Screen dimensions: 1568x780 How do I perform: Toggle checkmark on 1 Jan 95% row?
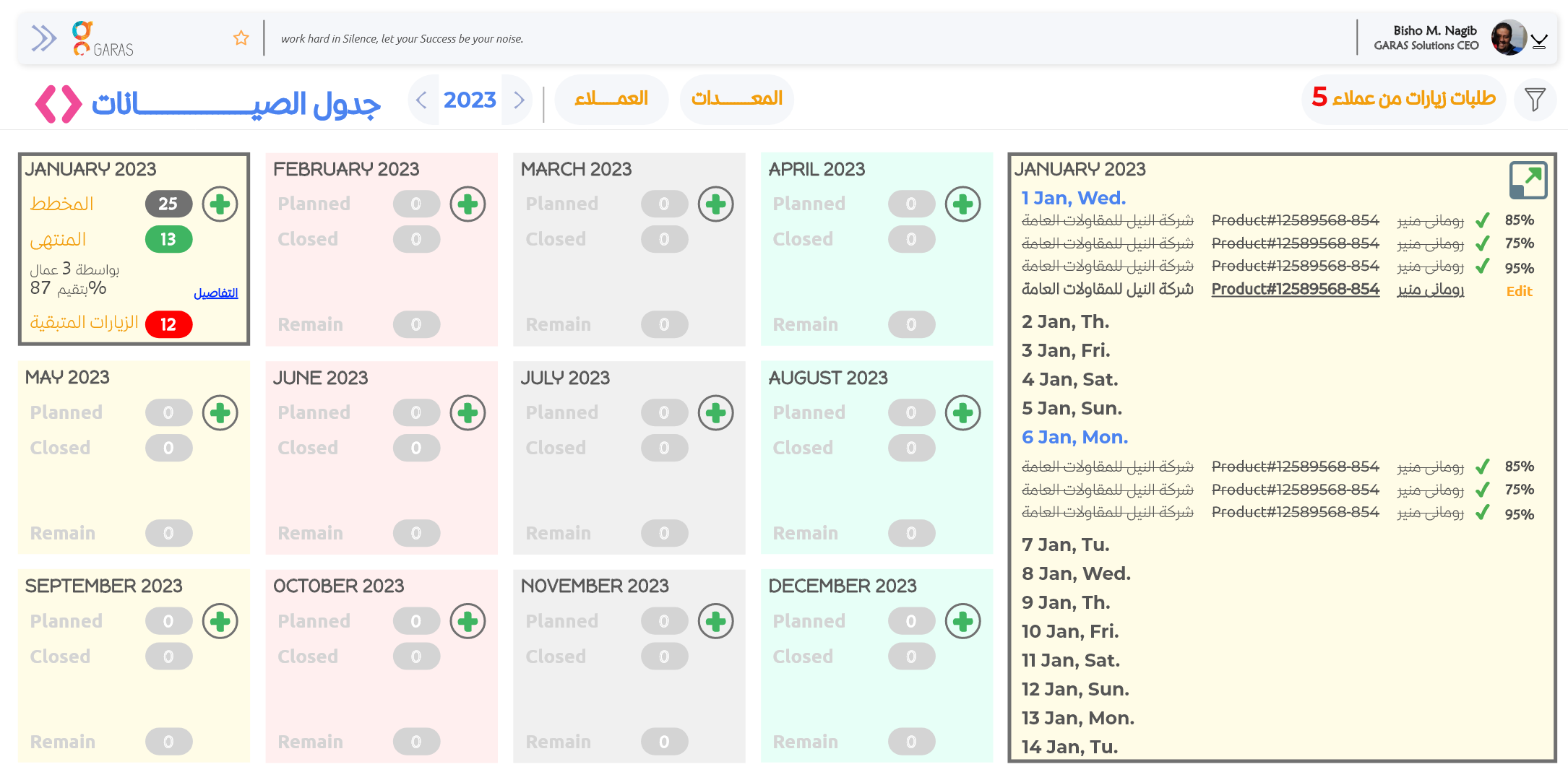pyautogui.click(x=1483, y=266)
